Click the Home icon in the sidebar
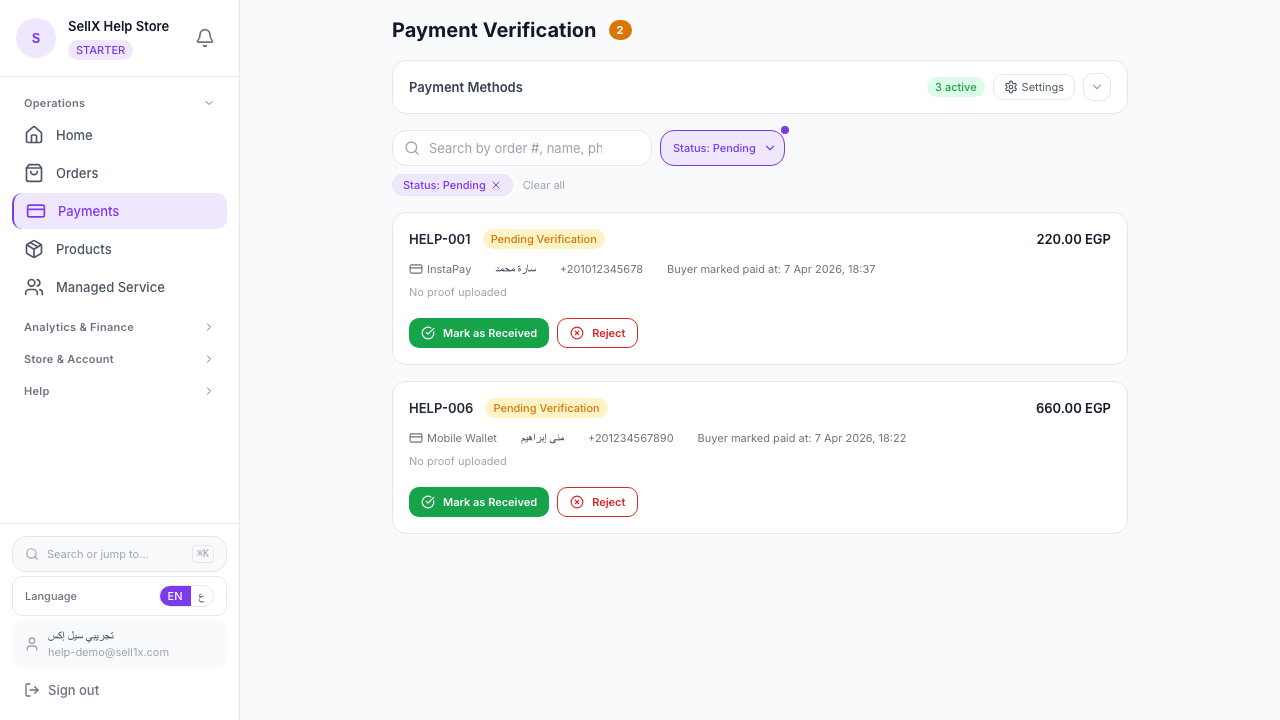The image size is (1280, 720). click(35, 135)
